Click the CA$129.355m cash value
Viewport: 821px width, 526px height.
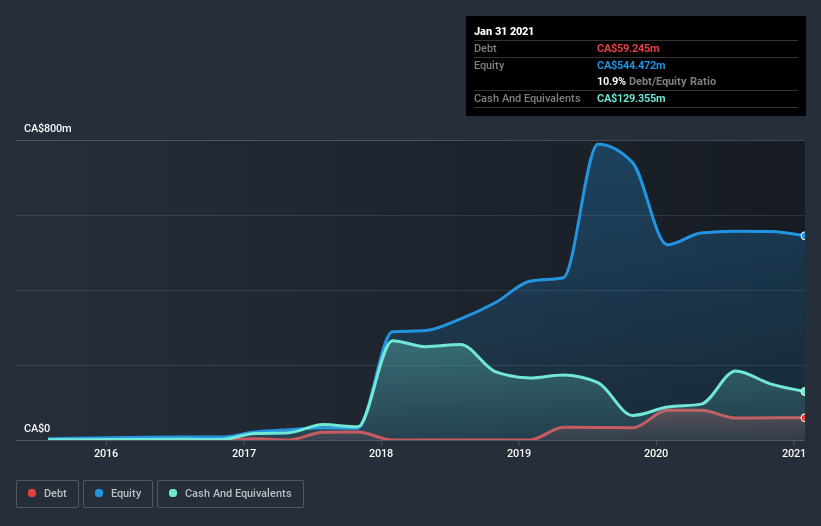pyautogui.click(x=631, y=98)
